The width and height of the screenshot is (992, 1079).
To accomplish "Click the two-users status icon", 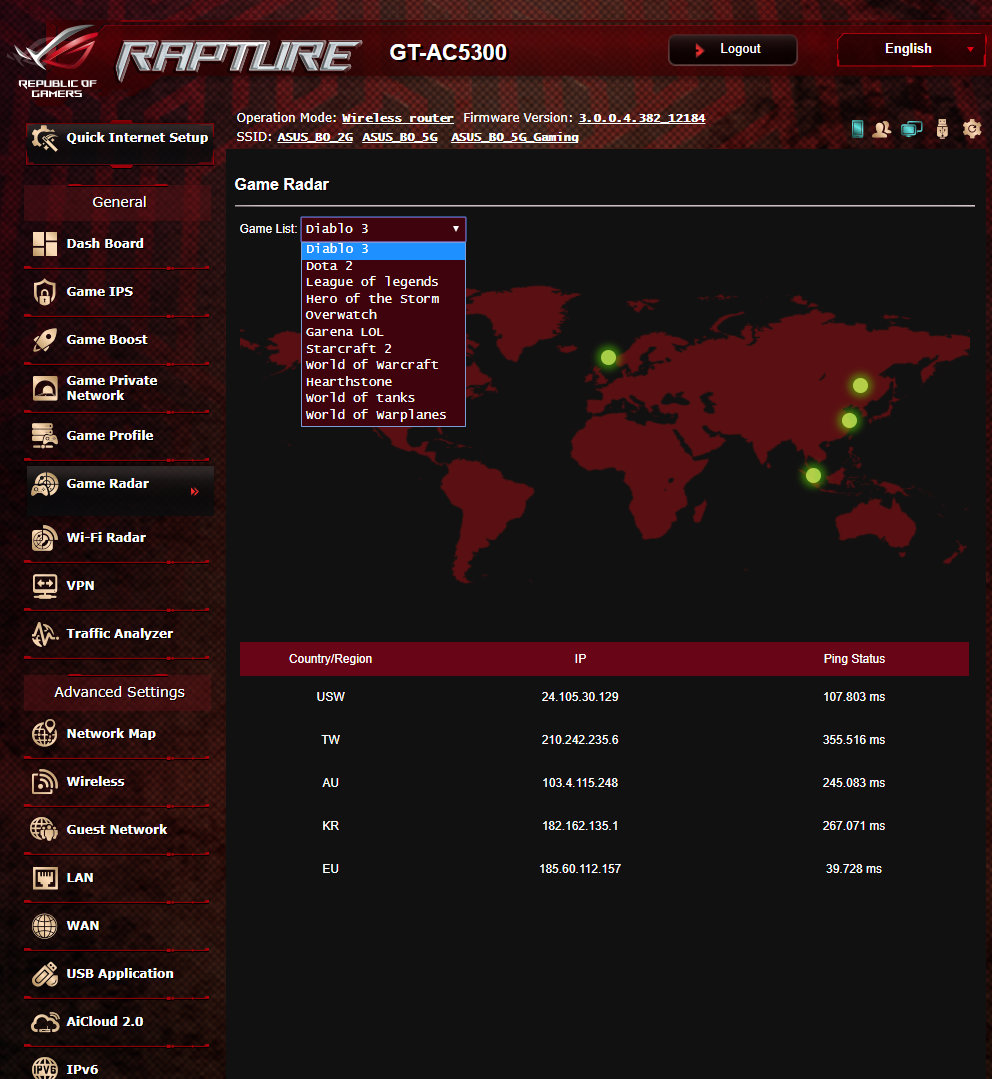I will [x=881, y=129].
